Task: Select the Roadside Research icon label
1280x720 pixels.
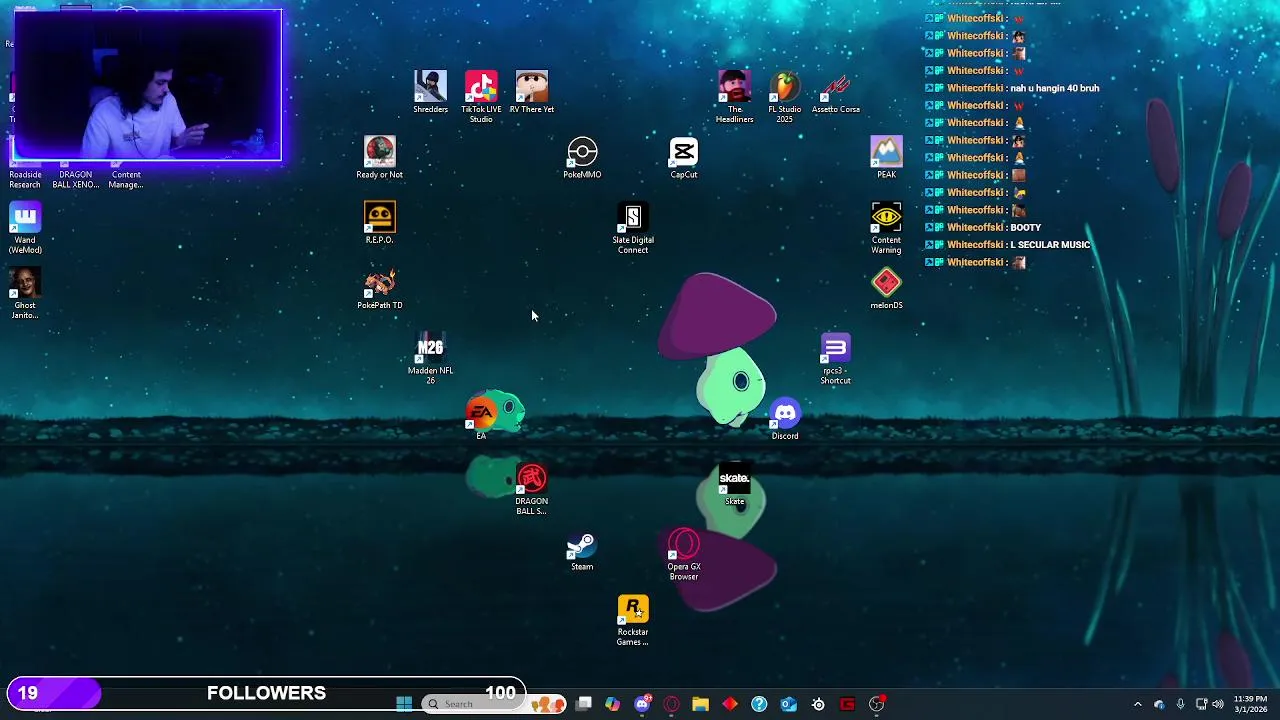Action: [25, 179]
